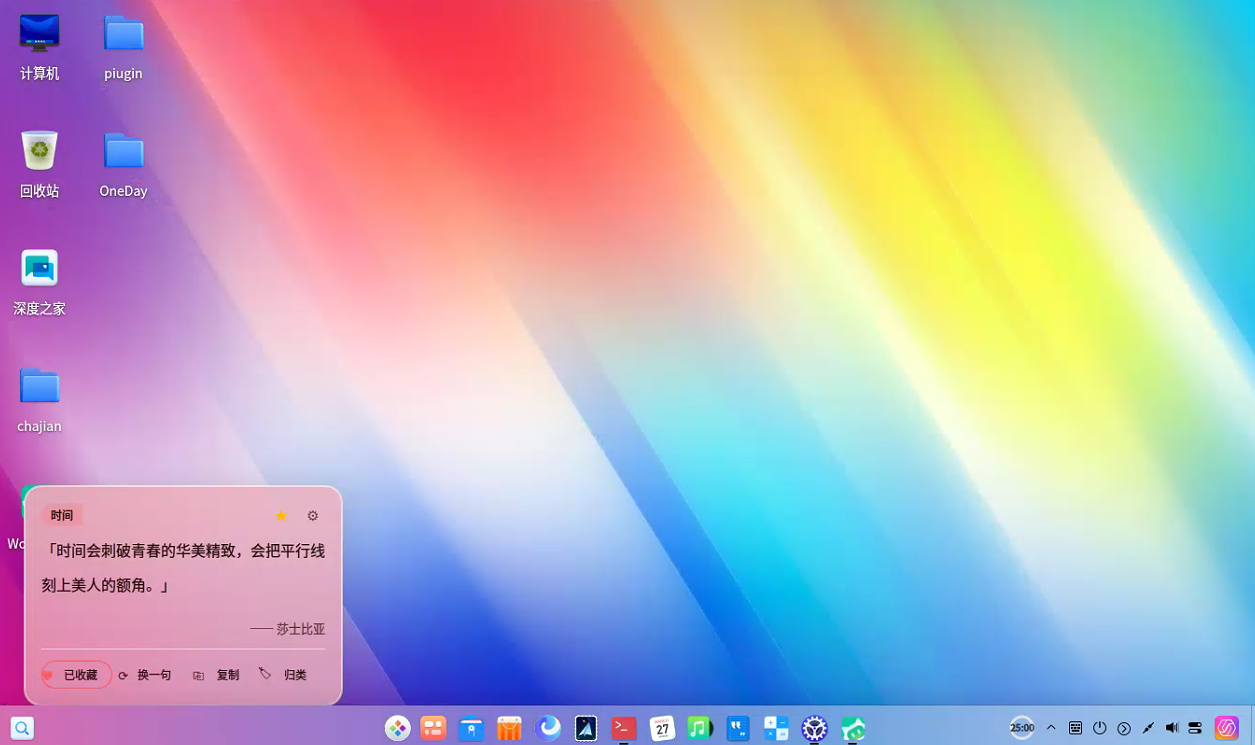Select the OneDay folder on the desktop
The height and width of the screenshot is (745, 1255).
click(x=123, y=164)
